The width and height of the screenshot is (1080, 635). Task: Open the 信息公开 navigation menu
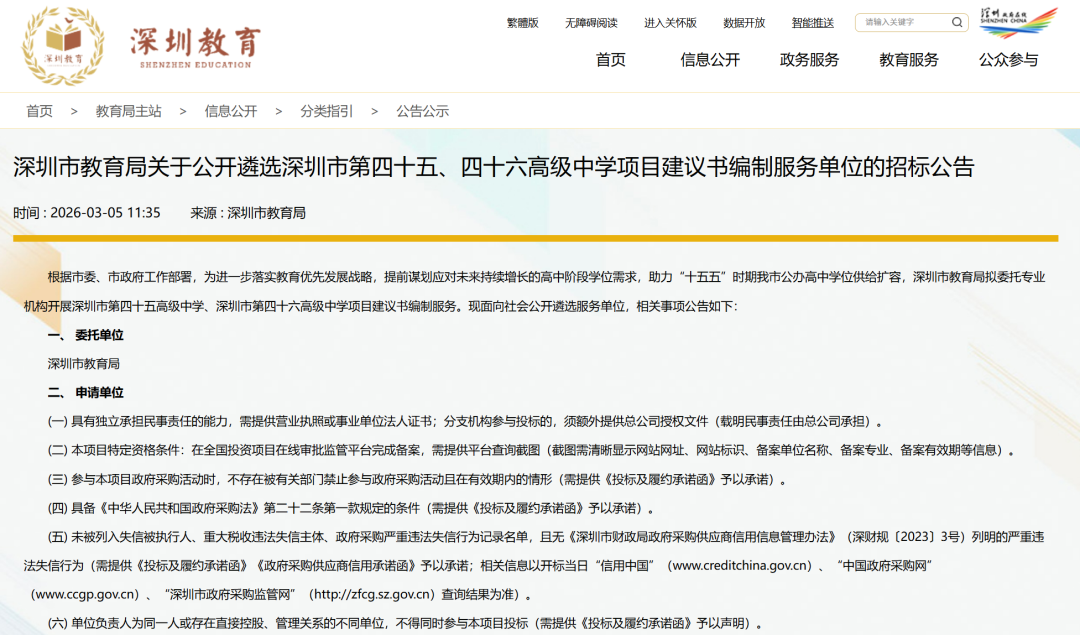click(x=710, y=60)
